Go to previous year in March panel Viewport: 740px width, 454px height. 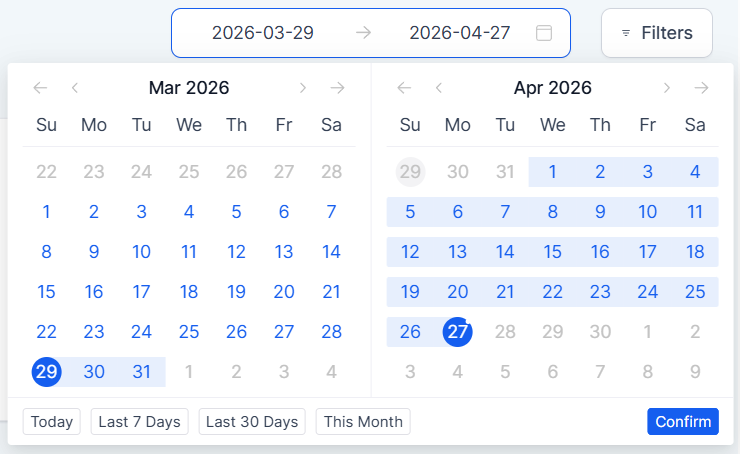[40, 88]
